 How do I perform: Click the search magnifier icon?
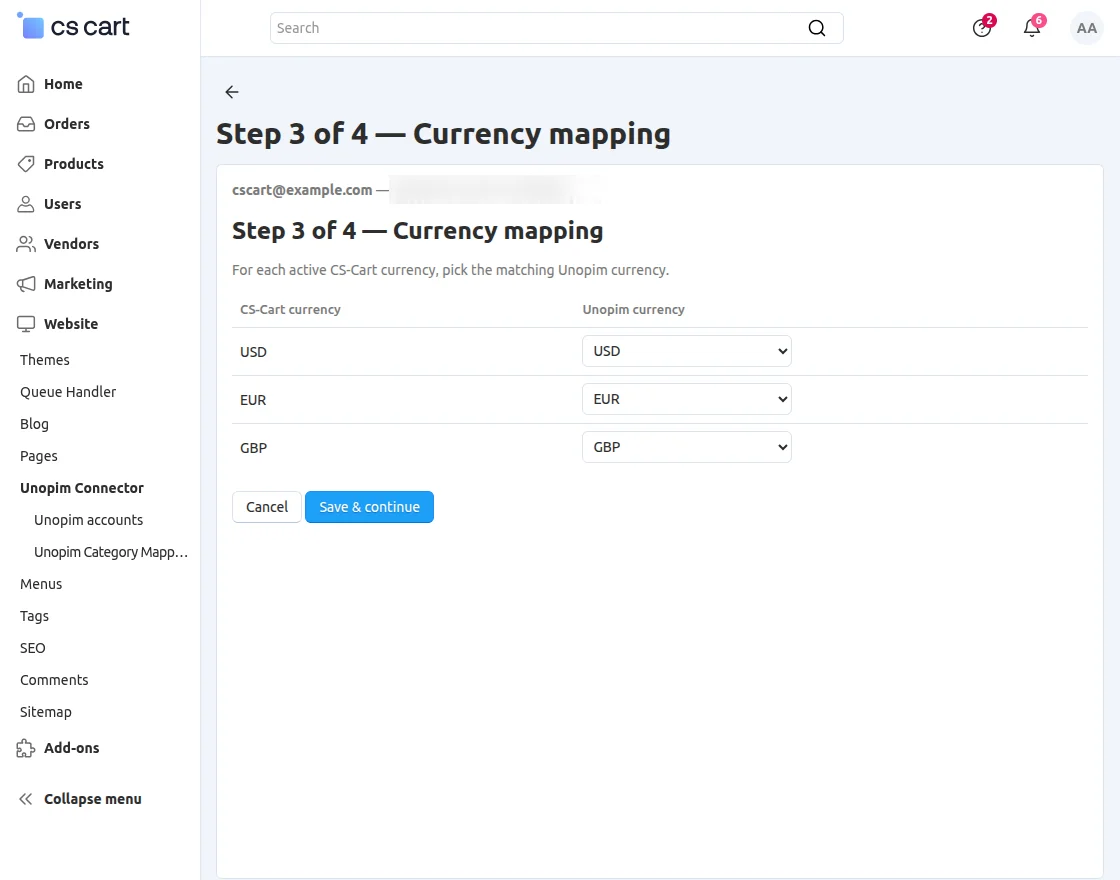(x=816, y=28)
